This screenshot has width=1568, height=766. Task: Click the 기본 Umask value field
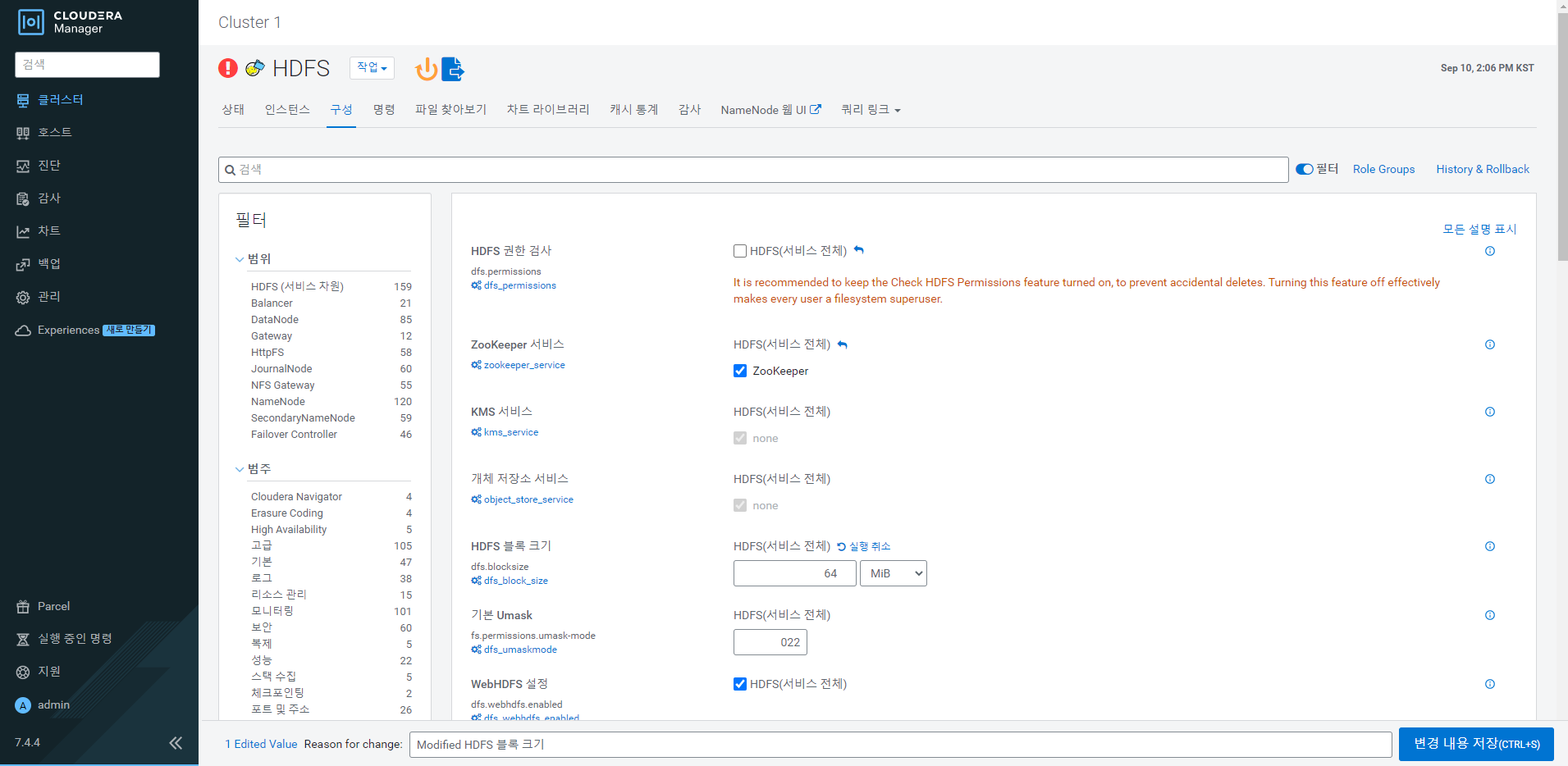(x=770, y=642)
